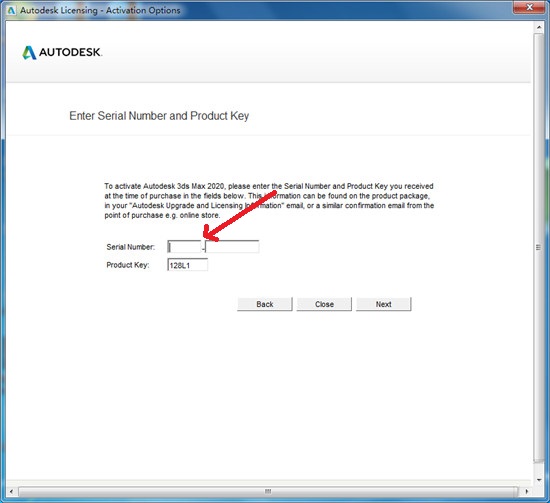Click the "Product Key:" label

[128, 265]
